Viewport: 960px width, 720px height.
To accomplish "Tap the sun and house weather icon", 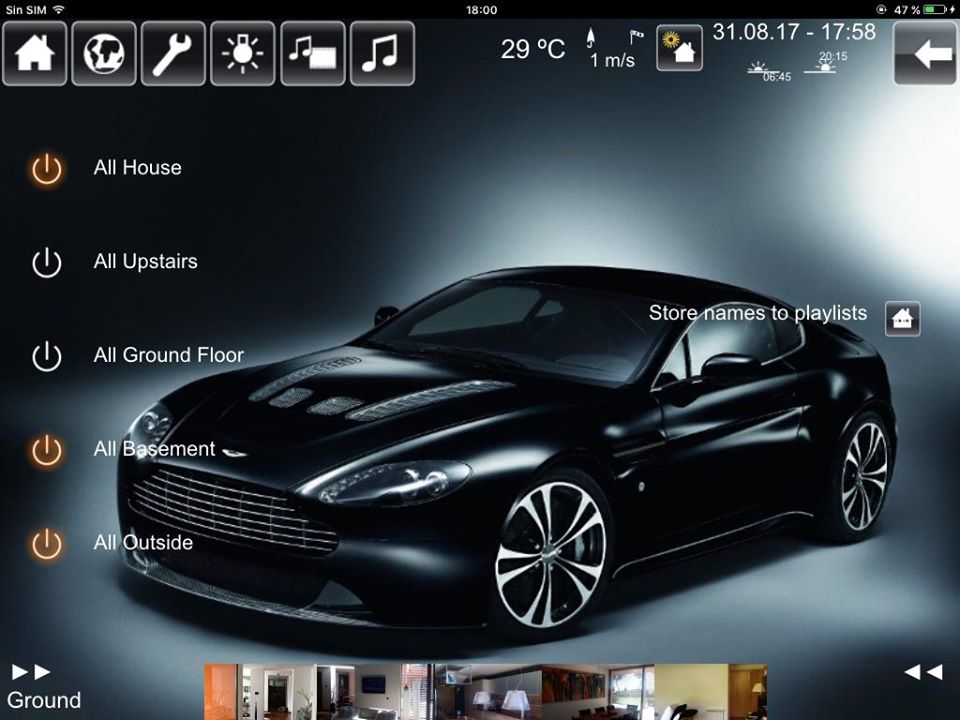I will (680, 48).
